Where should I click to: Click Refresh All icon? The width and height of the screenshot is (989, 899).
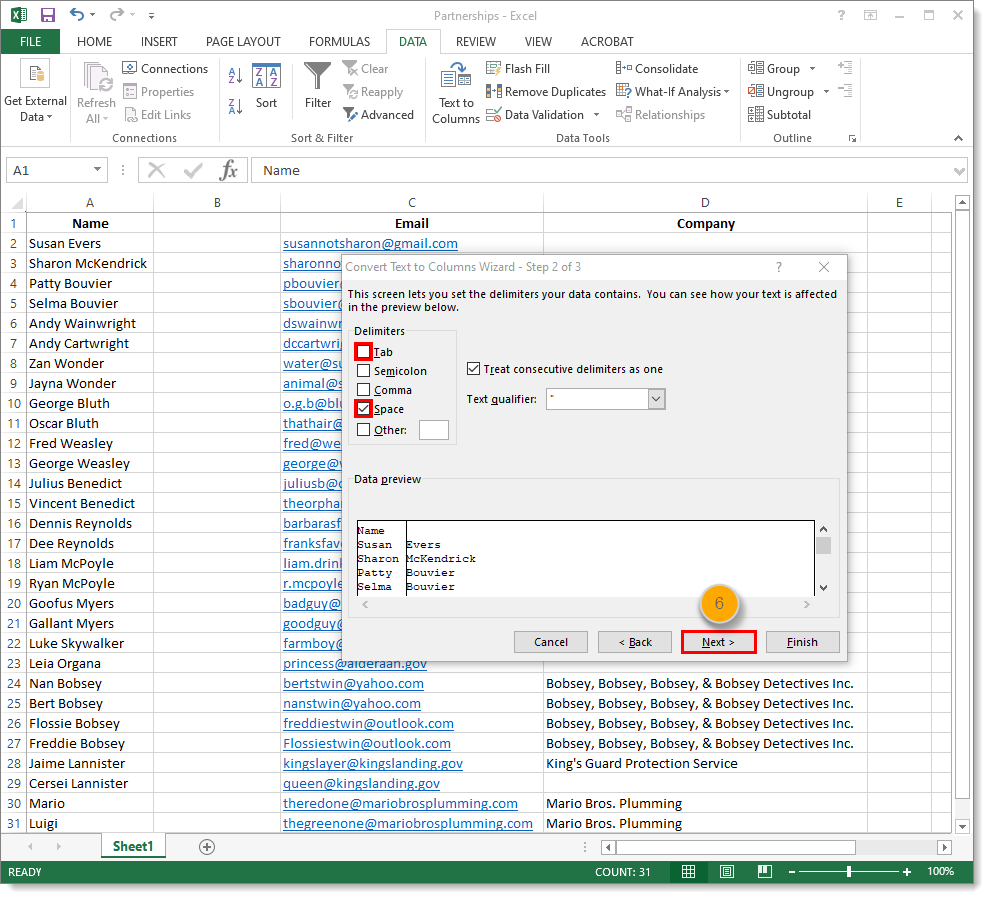click(97, 93)
